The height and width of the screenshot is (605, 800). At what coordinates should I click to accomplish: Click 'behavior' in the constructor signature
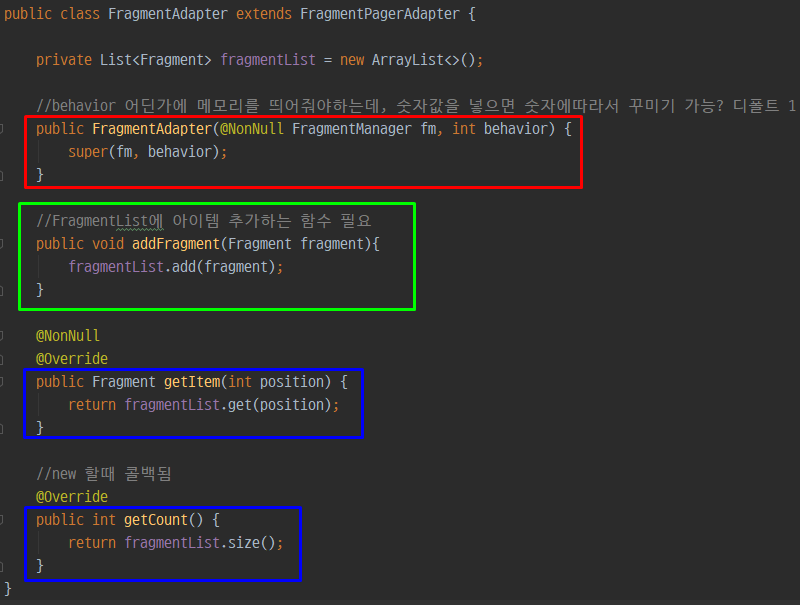pyautogui.click(x=515, y=129)
